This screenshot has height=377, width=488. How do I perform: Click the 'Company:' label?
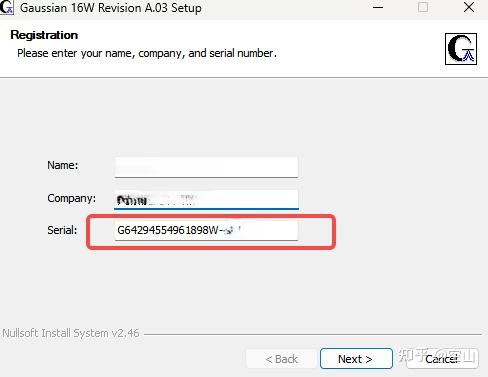click(71, 198)
